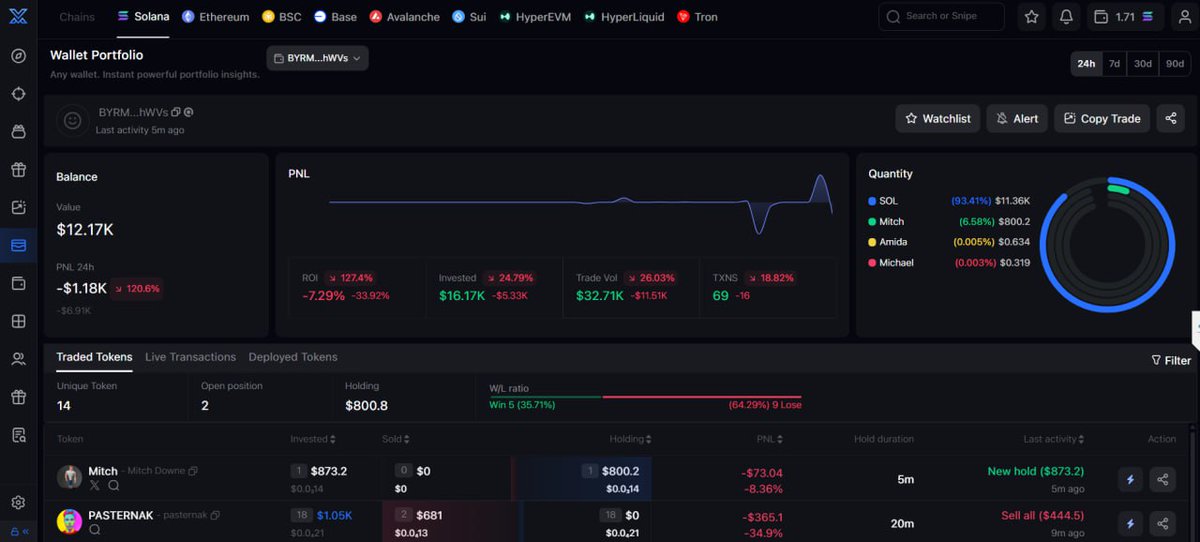Click the X logo at top left
This screenshot has width=1200, height=542.
click(18, 17)
